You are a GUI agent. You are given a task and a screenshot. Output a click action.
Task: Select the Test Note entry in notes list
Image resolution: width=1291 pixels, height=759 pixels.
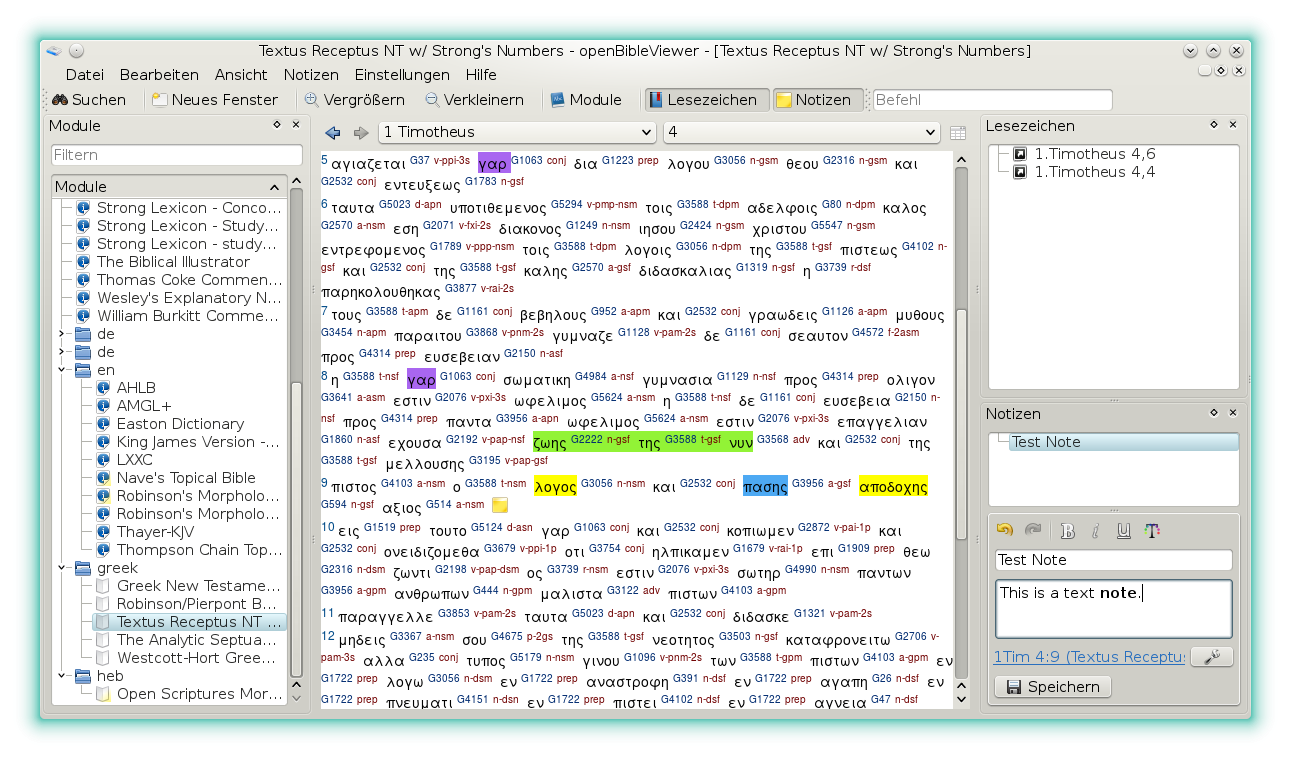(x=1123, y=442)
